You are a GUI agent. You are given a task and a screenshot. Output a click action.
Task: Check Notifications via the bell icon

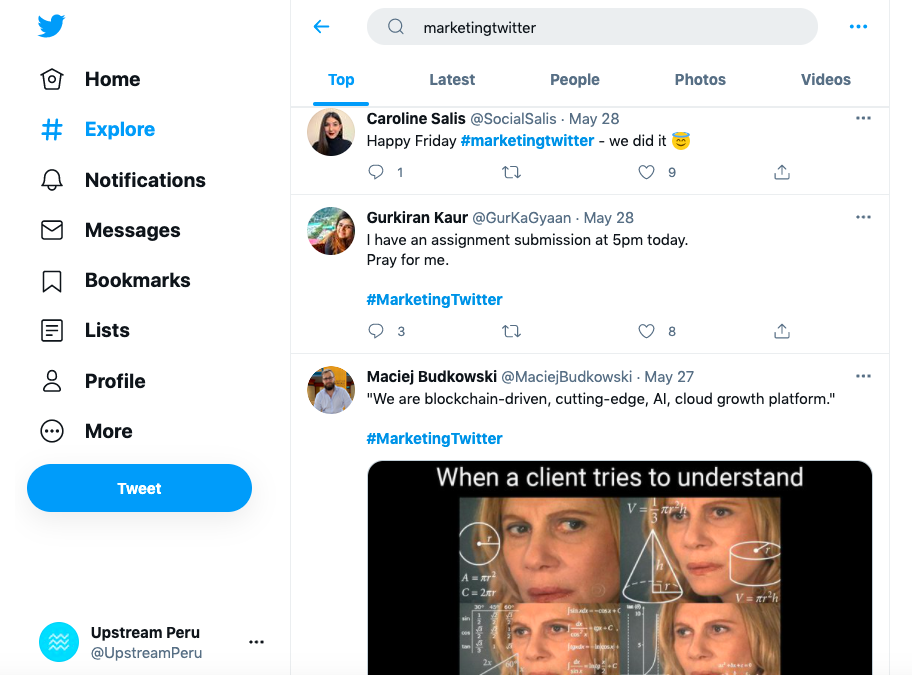[x=51, y=180]
